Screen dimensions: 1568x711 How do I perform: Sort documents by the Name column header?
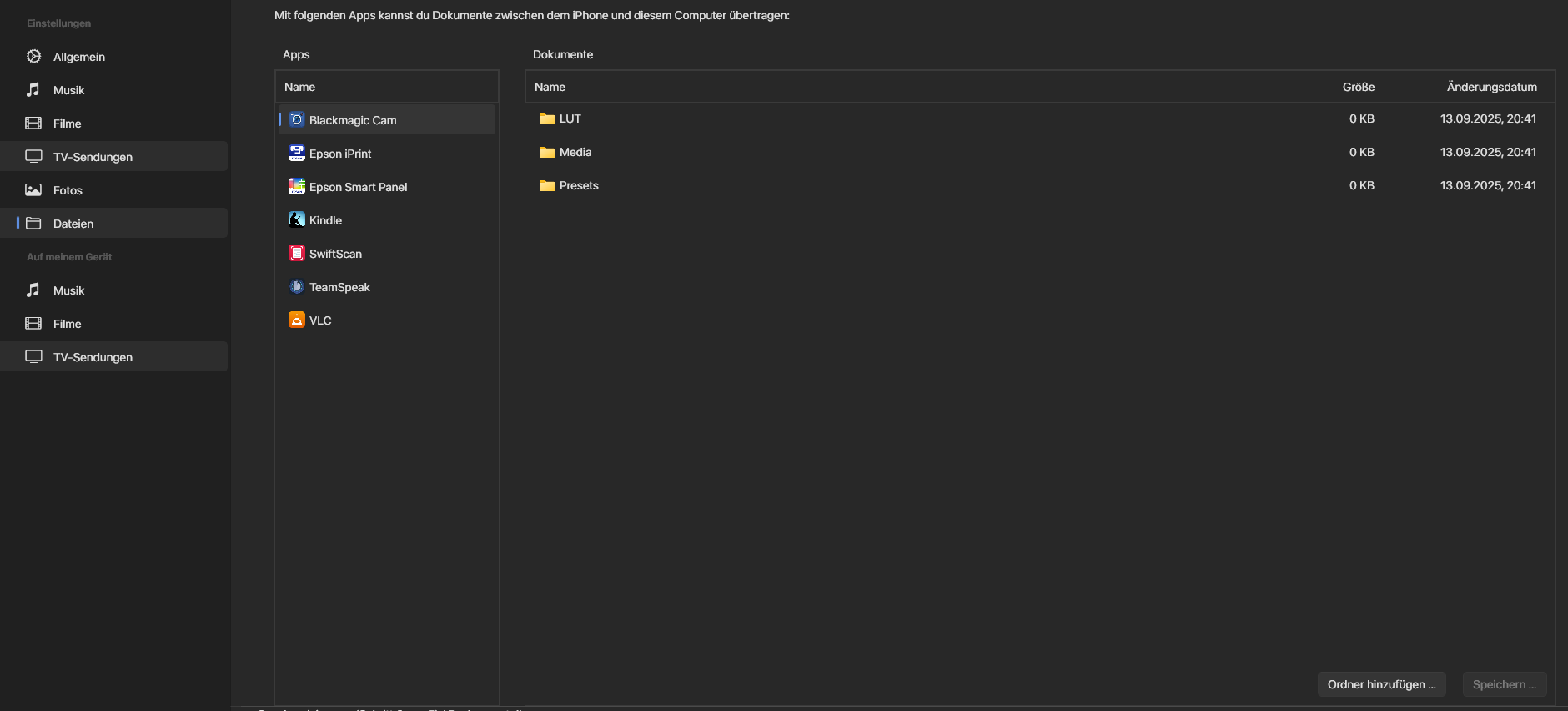[550, 87]
